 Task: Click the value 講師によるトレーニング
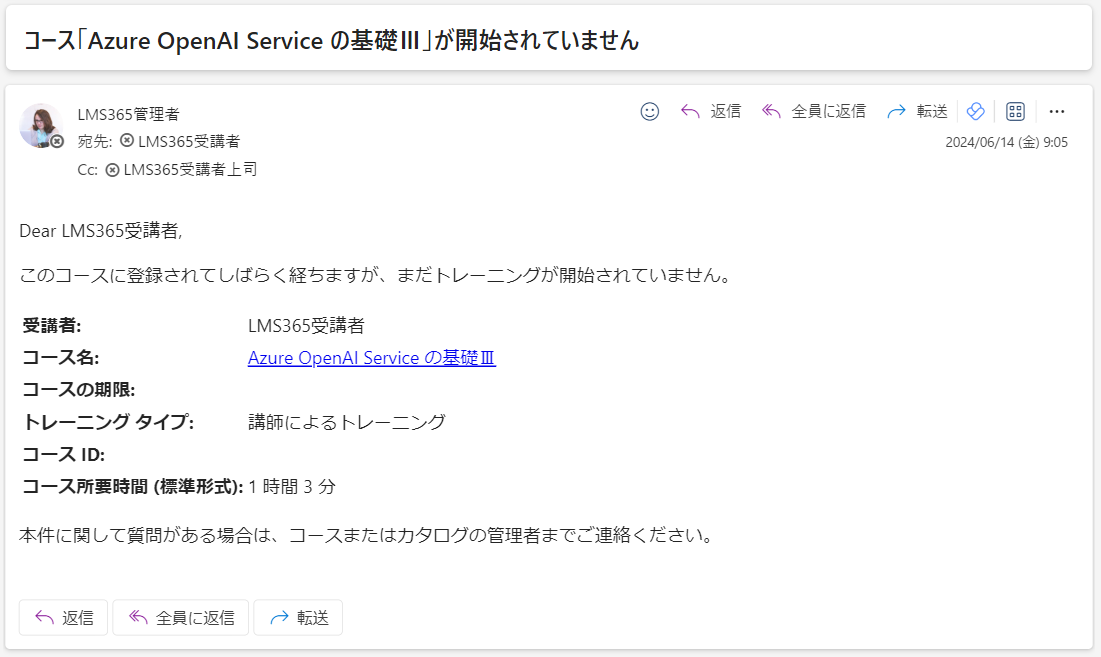coord(347,422)
